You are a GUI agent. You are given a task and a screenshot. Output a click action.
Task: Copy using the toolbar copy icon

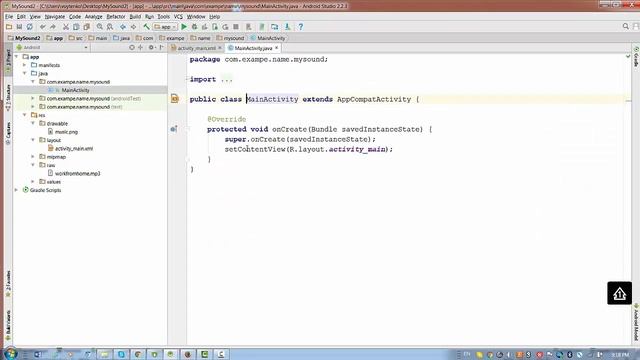tap(76, 27)
